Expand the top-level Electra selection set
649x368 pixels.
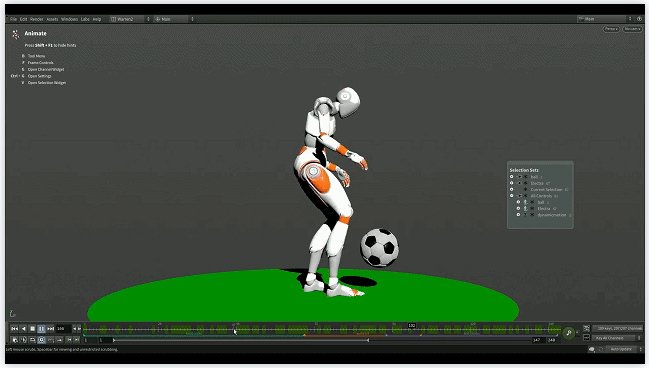pos(519,183)
